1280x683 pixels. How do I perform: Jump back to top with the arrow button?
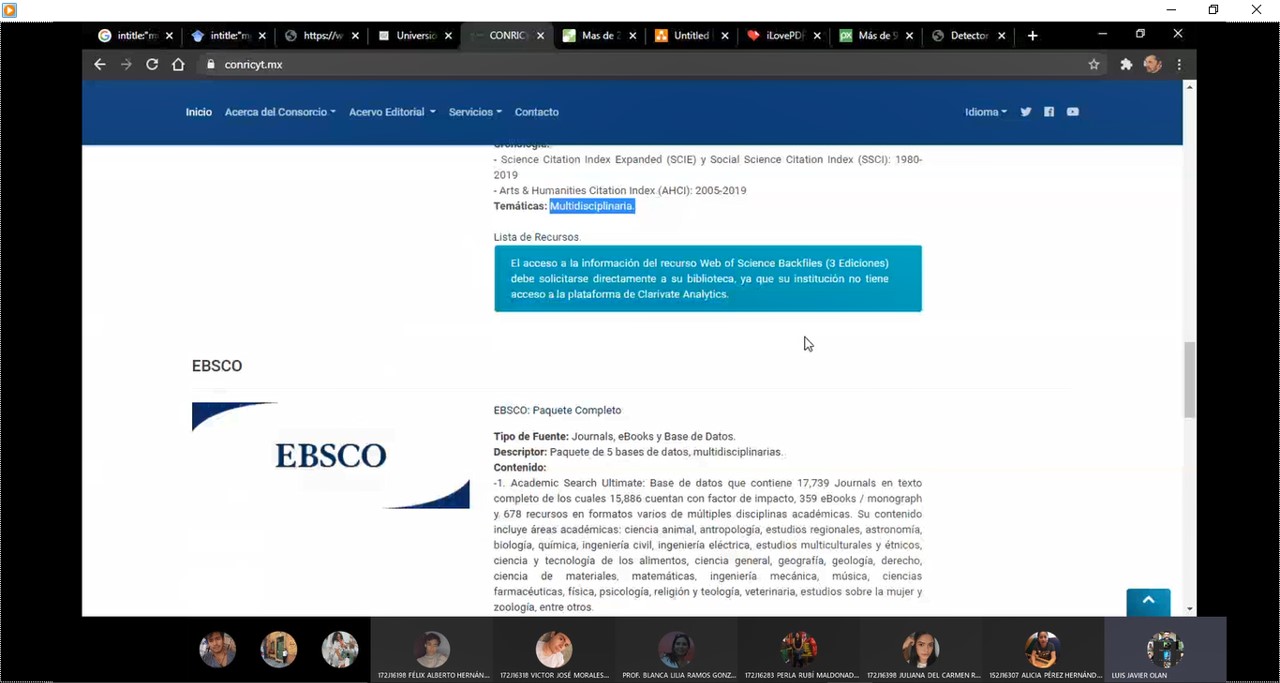1148,602
